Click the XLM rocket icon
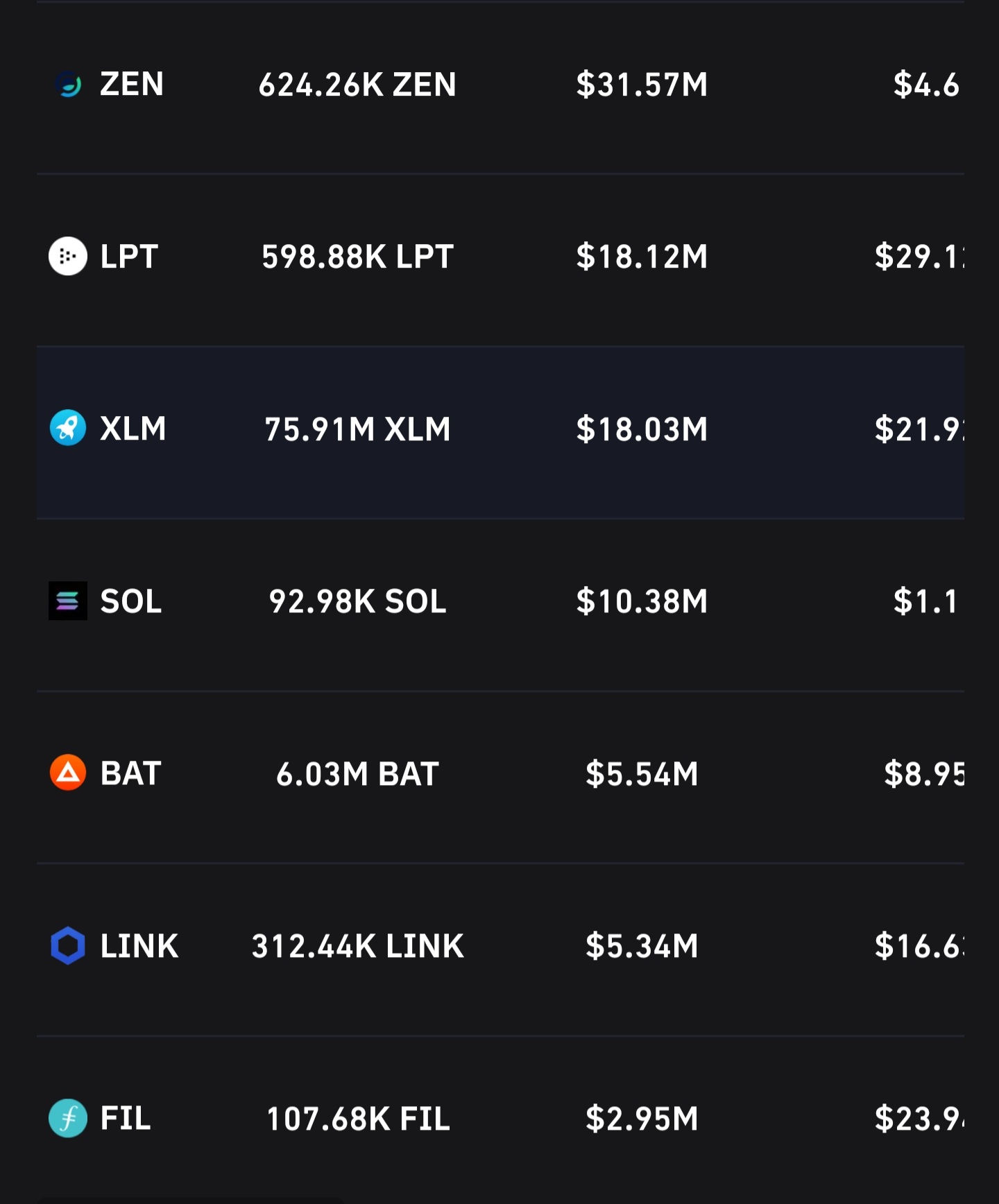999x1204 pixels. (68, 428)
